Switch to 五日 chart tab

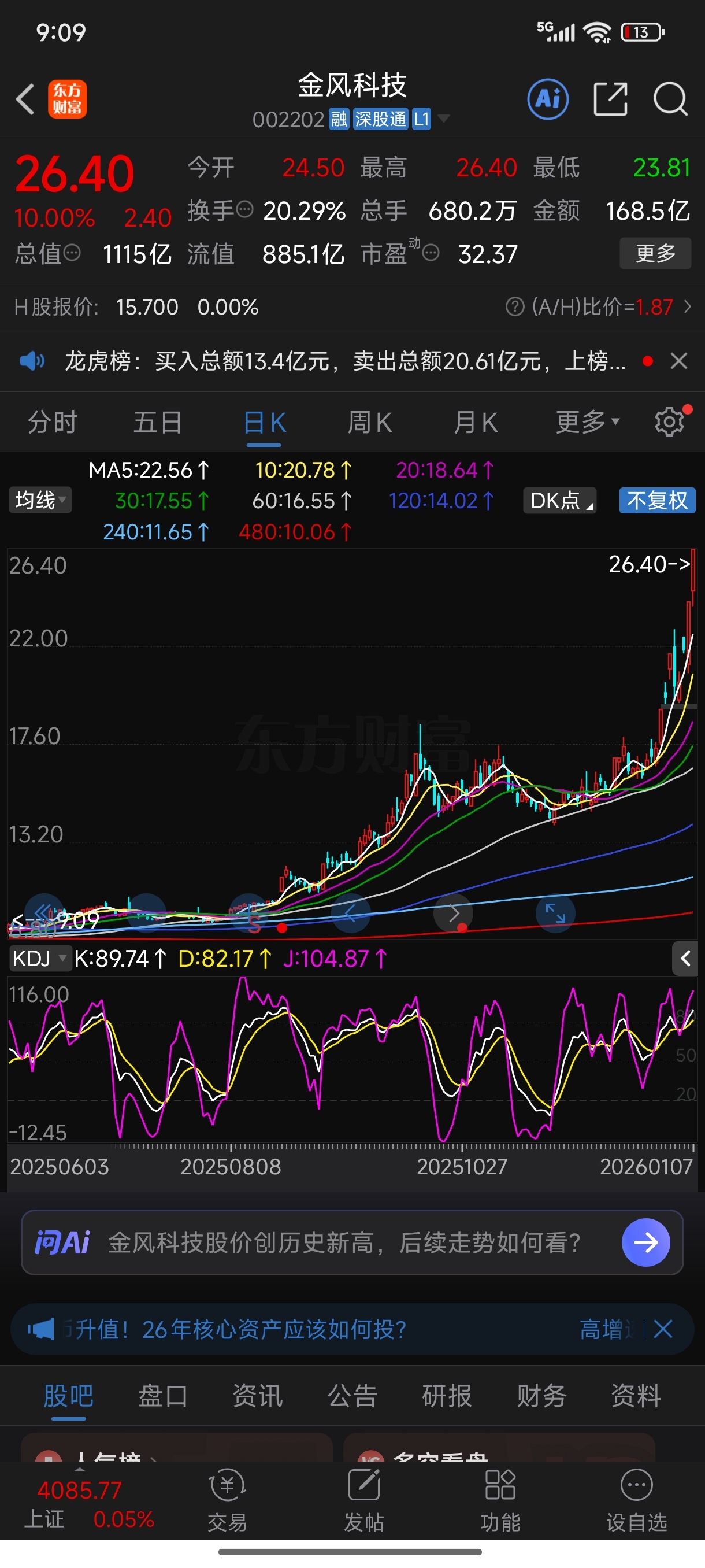click(158, 422)
